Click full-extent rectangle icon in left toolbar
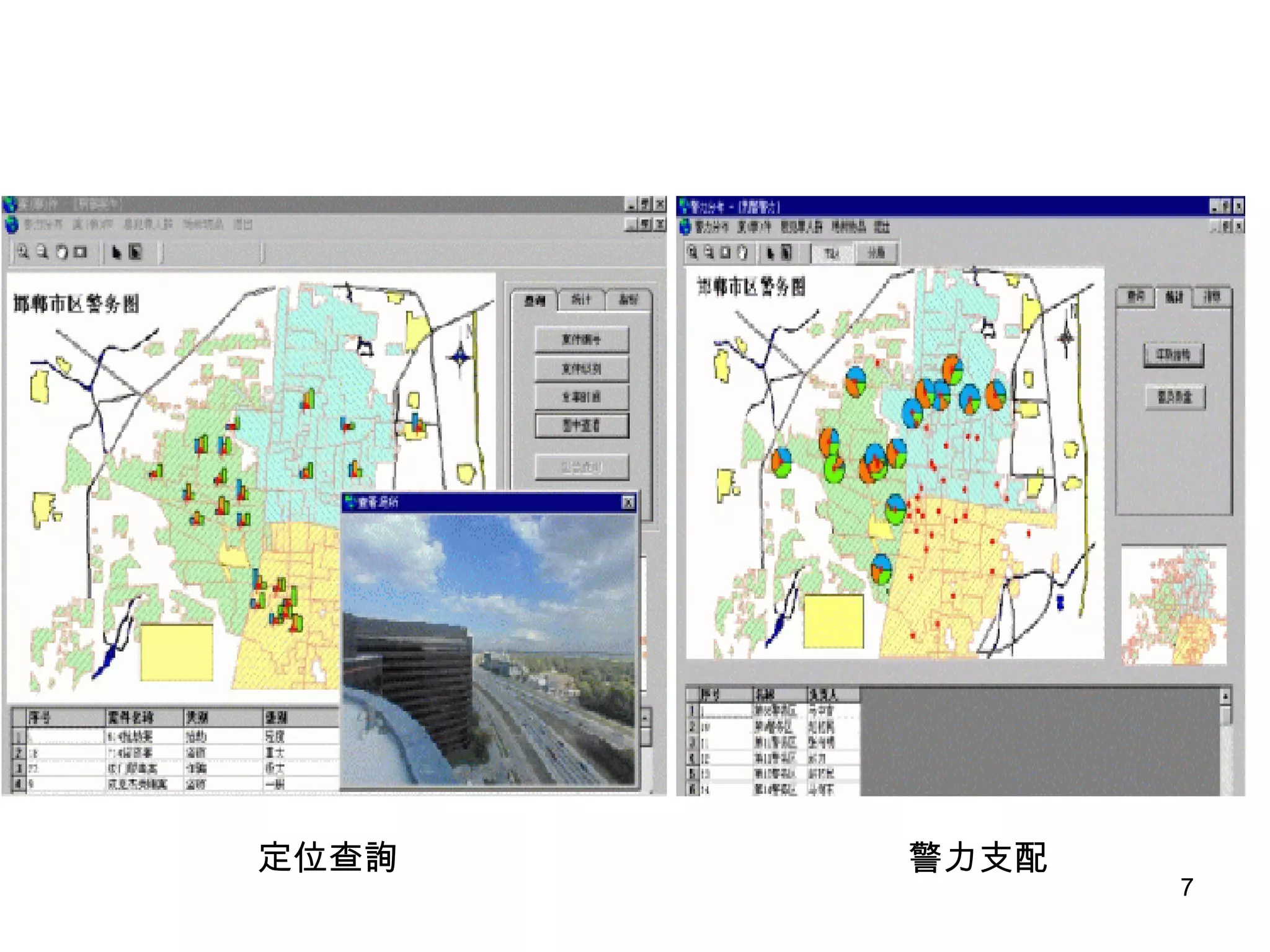1270x952 pixels. pos(81,252)
